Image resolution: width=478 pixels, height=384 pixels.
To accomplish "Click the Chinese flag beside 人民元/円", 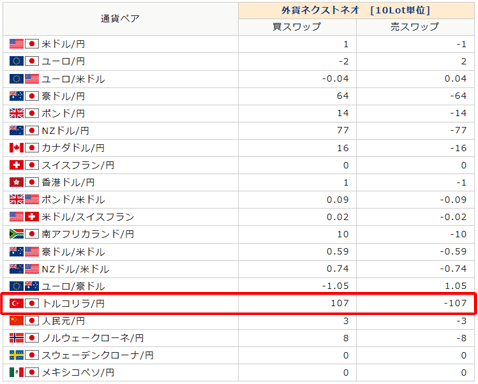I will 16,321.
